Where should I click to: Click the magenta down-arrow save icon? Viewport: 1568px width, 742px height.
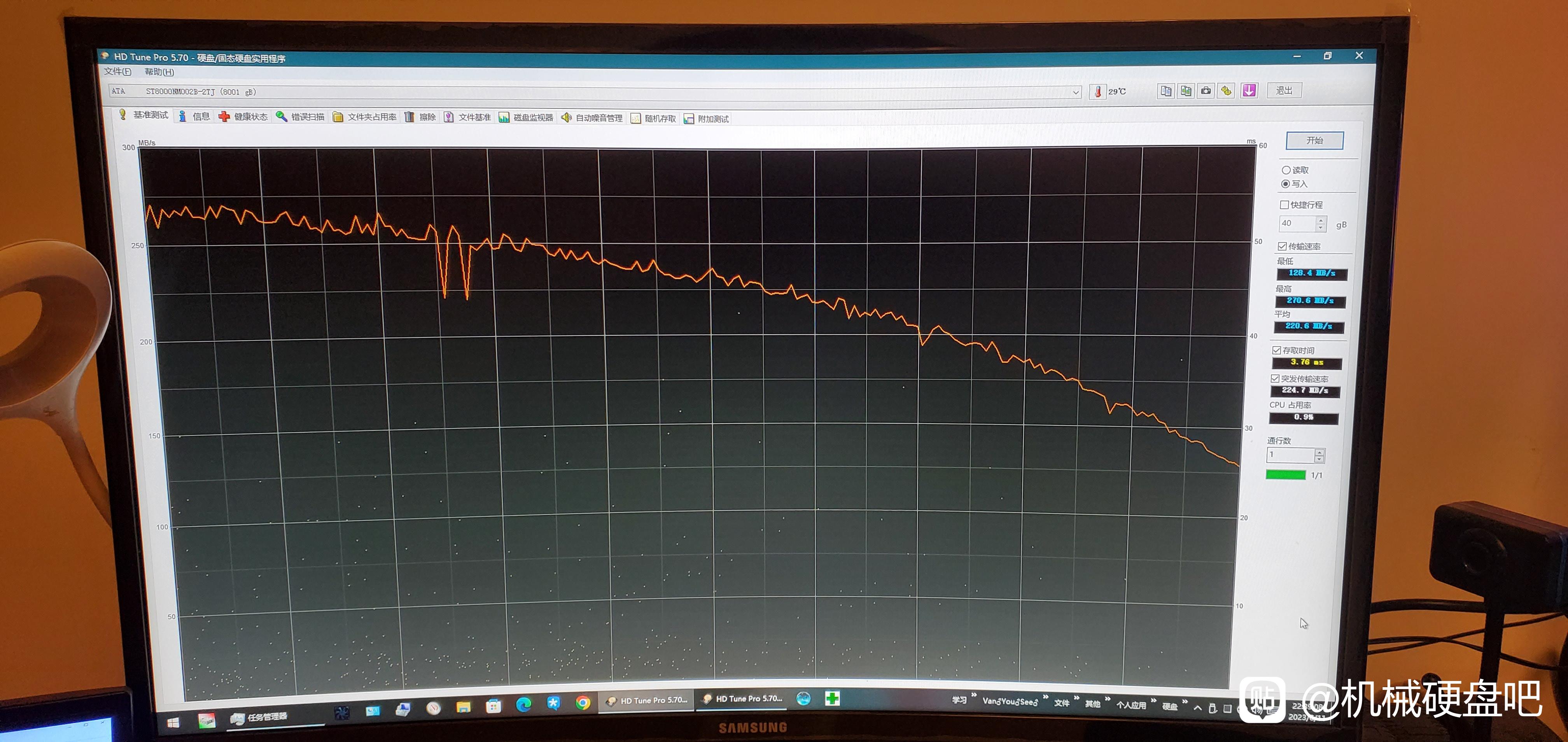1249,91
